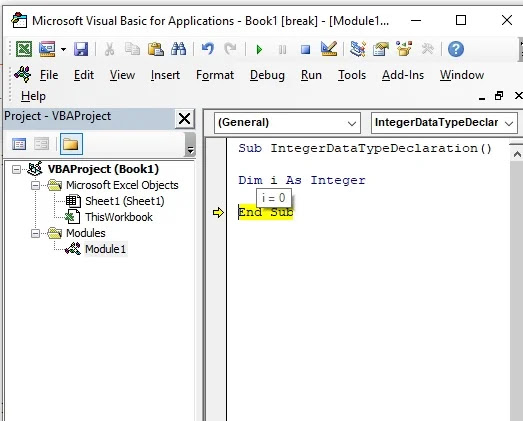523x421 pixels.
Task: Close the Project - VBAProject pane
Action: point(184,119)
